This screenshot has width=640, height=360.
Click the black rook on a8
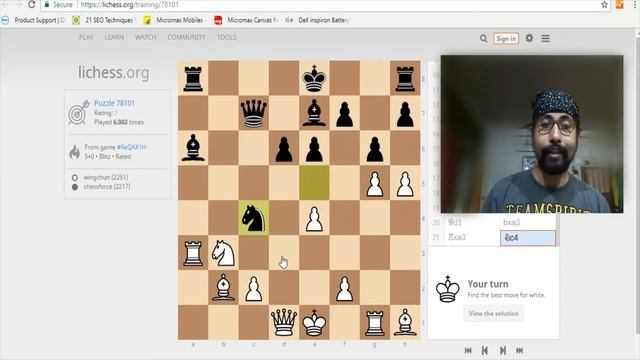193,78
